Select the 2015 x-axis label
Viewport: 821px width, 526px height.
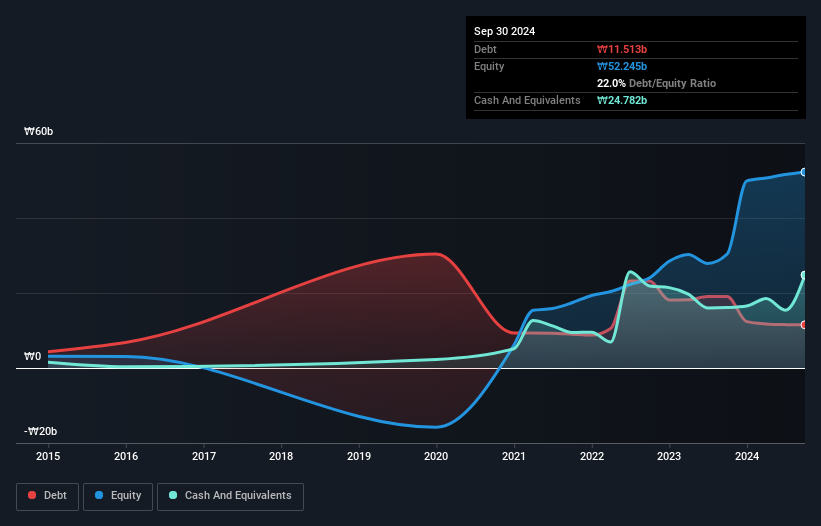click(48, 456)
